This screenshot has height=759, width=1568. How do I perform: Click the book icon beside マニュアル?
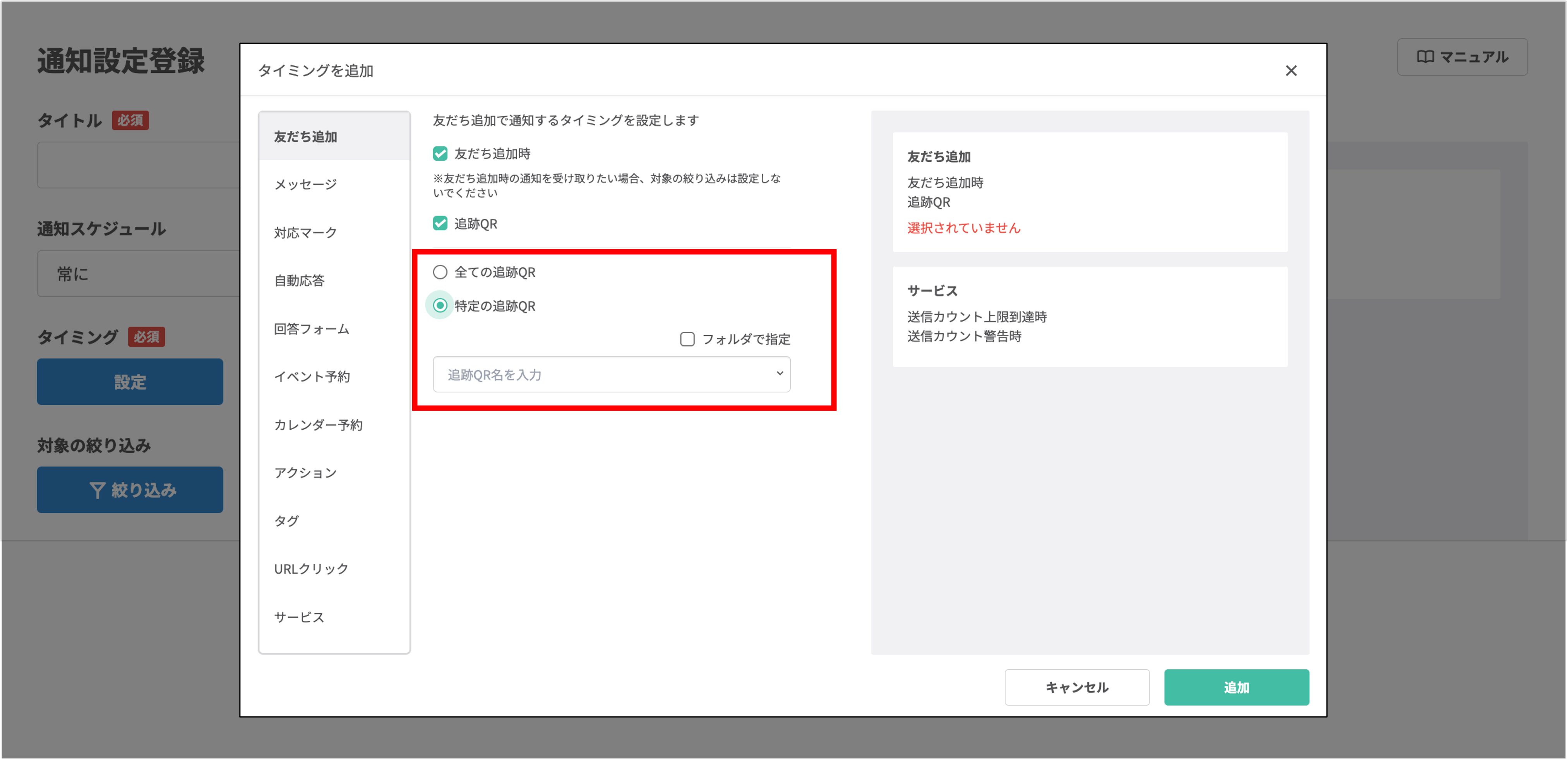pyautogui.click(x=1425, y=57)
